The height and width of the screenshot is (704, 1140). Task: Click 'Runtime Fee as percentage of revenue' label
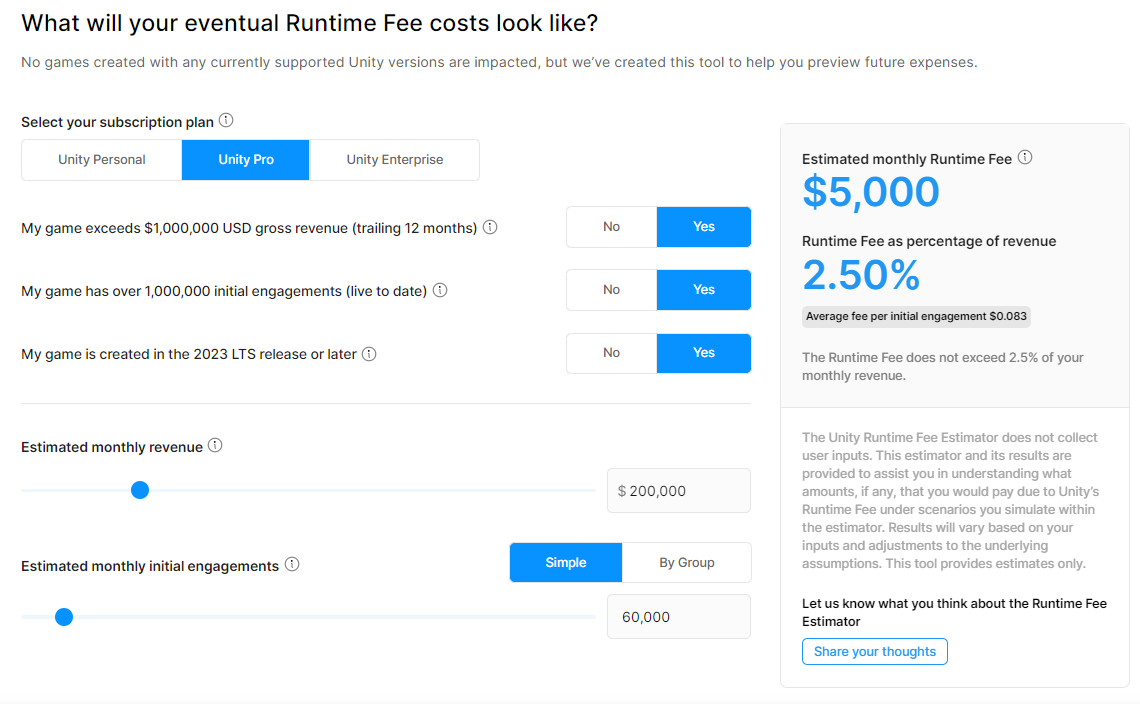pyautogui.click(x=929, y=241)
